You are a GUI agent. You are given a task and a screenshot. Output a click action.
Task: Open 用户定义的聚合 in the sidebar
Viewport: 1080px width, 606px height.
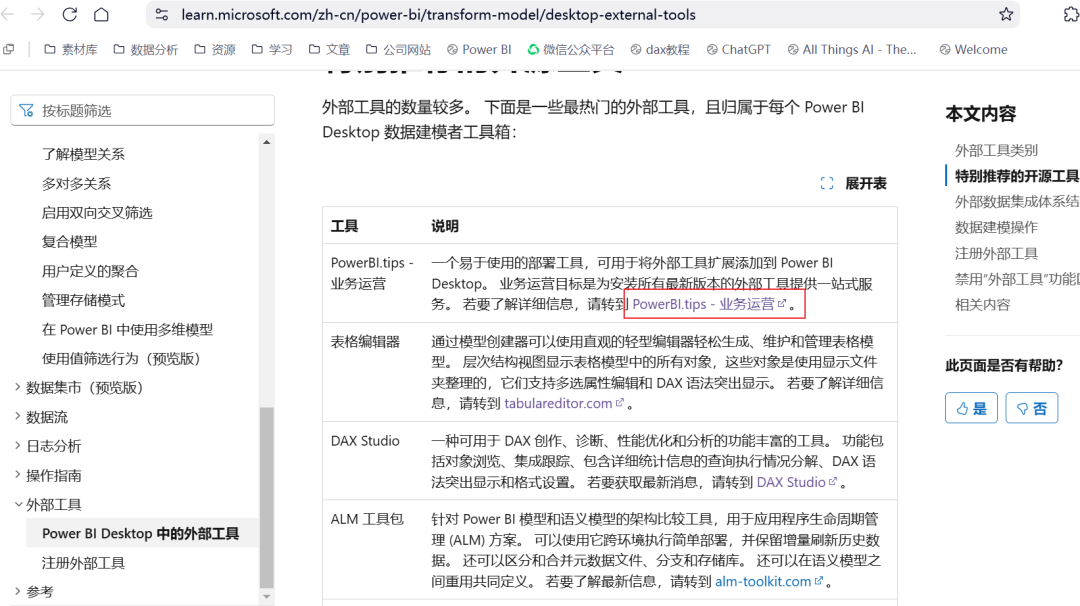(90, 271)
